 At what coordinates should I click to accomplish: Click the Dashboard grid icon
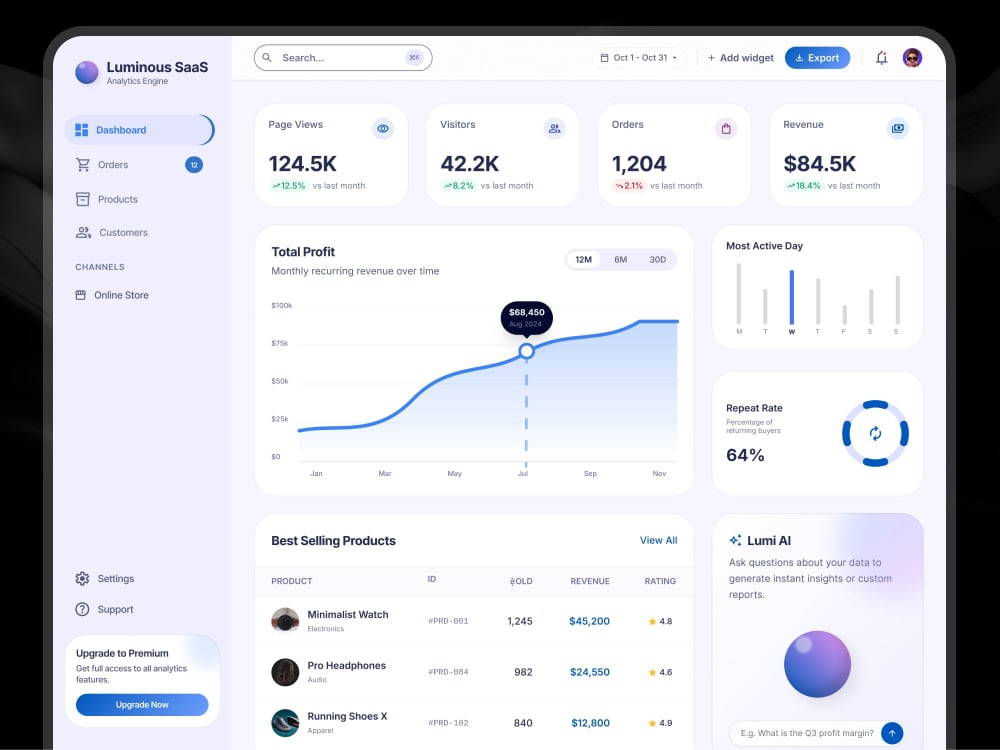point(82,130)
